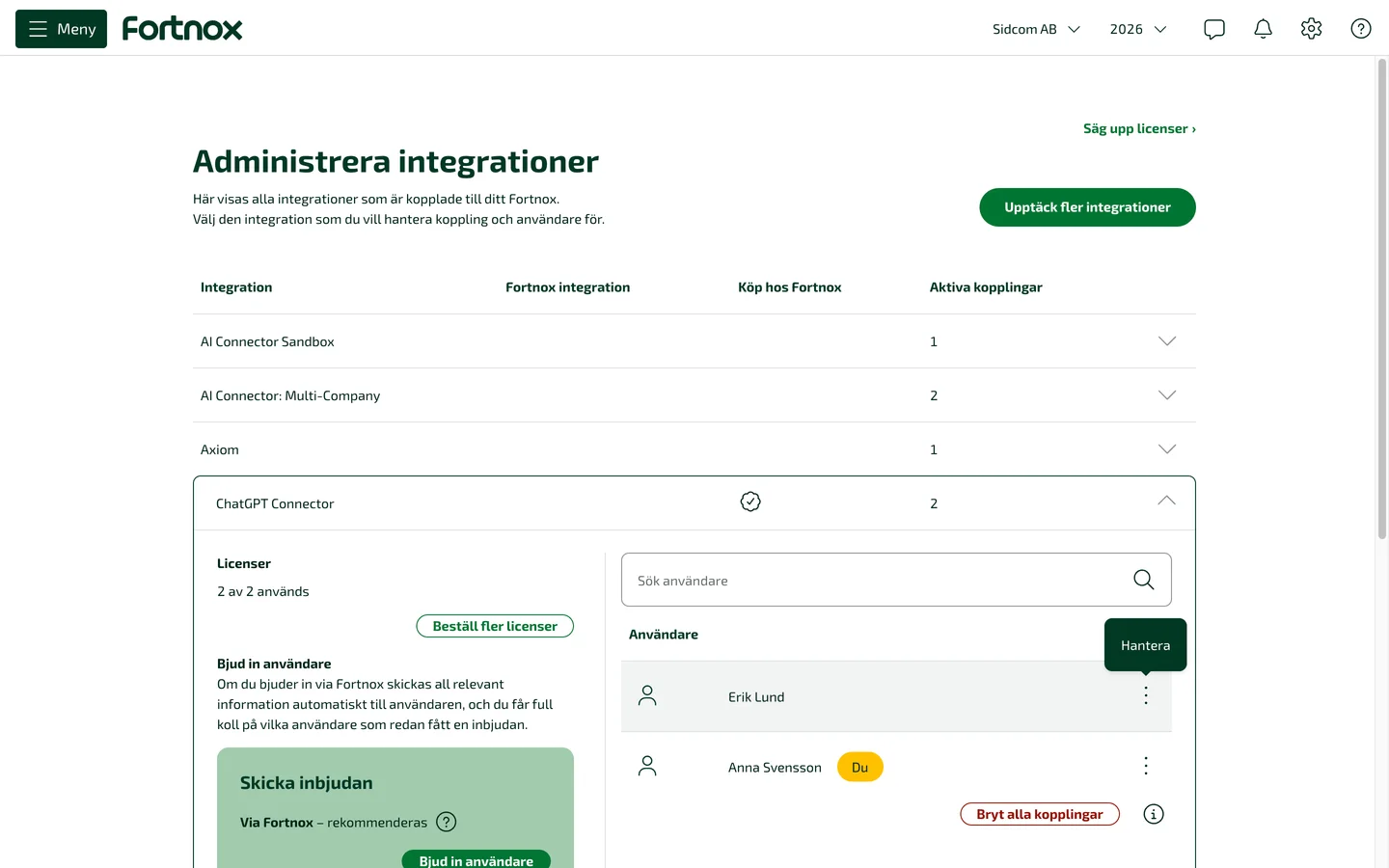Click the page vertical scrollbar
This screenshot has width=1389, height=868.
click(1381, 299)
